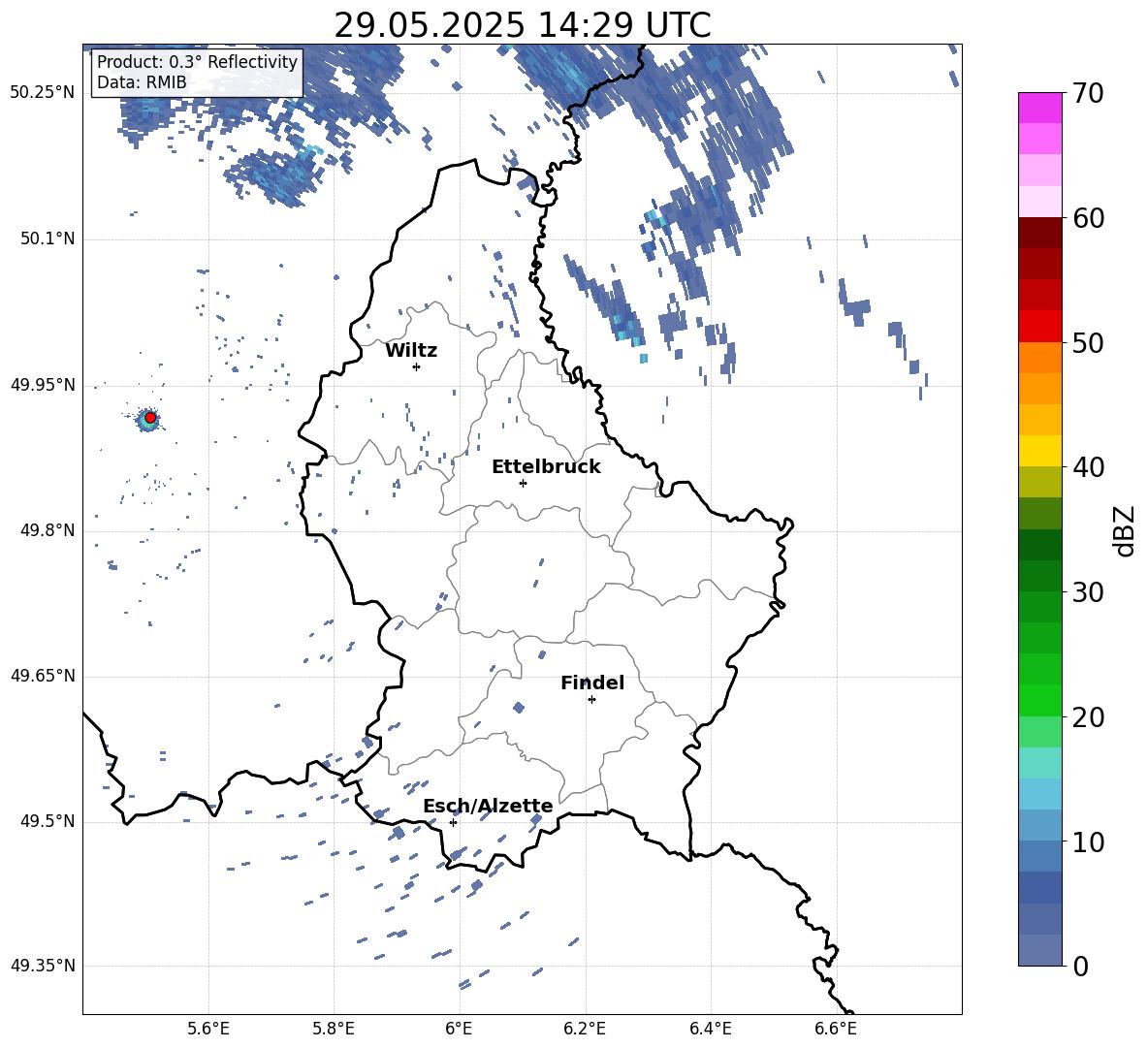Screen dimensions: 1148x1048
Task: Click the 6.2°E longitude label
Action: (585, 1029)
